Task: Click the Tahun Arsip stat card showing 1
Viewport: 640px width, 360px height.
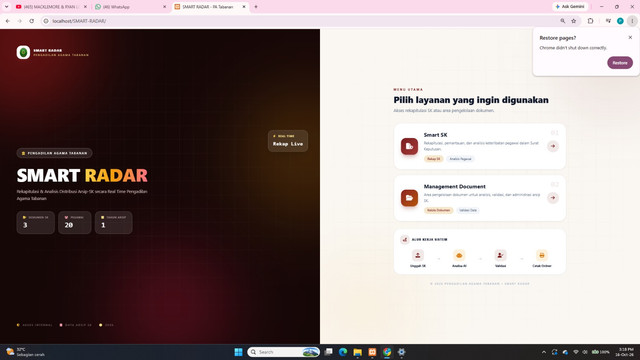Action: pyautogui.click(x=113, y=222)
